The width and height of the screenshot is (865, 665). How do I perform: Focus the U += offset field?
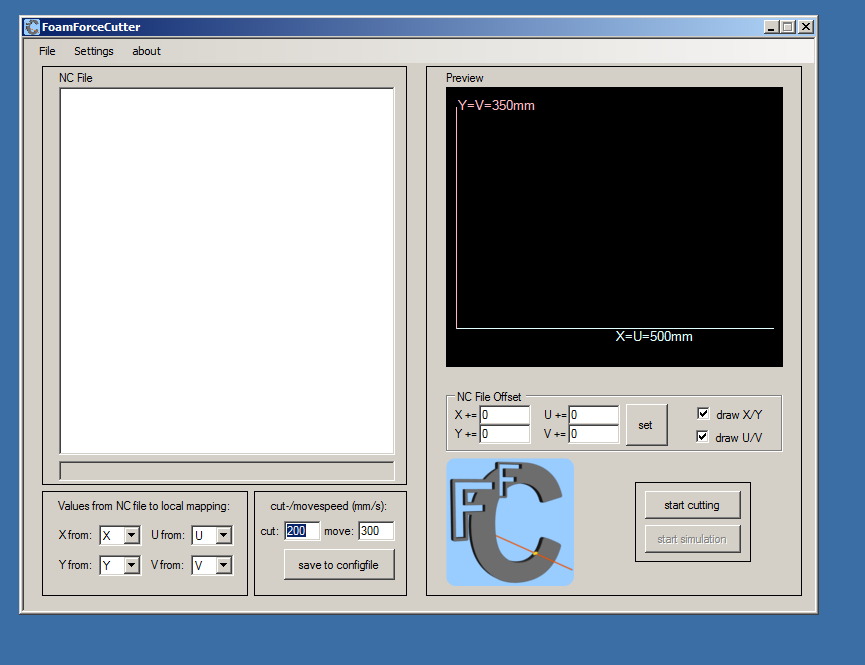tap(594, 414)
